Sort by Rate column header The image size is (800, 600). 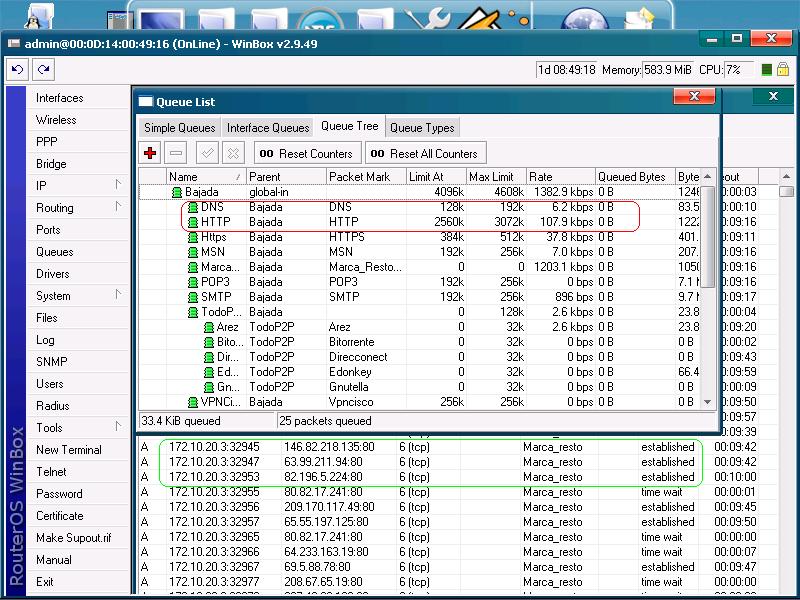[561, 177]
